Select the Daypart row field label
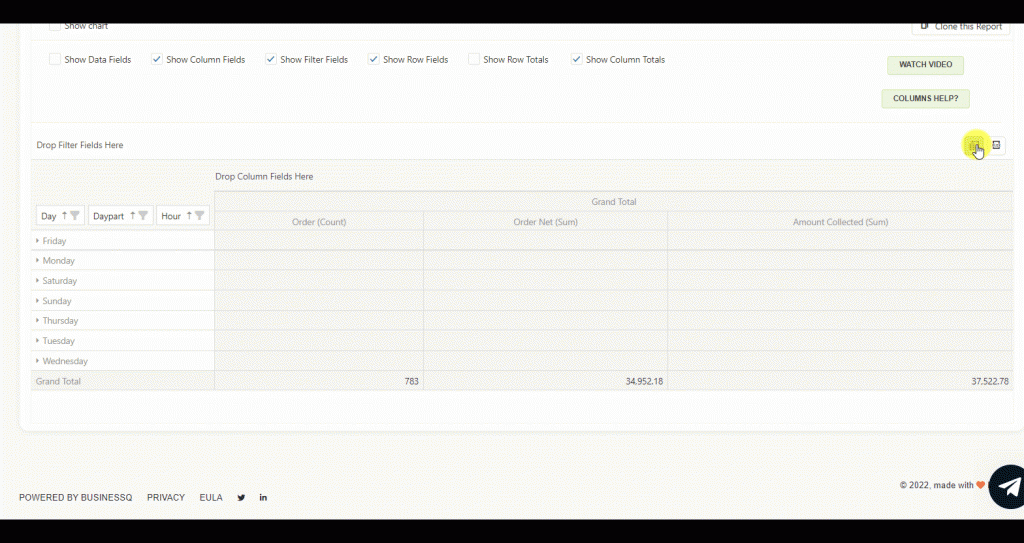 click(x=108, y=216)
